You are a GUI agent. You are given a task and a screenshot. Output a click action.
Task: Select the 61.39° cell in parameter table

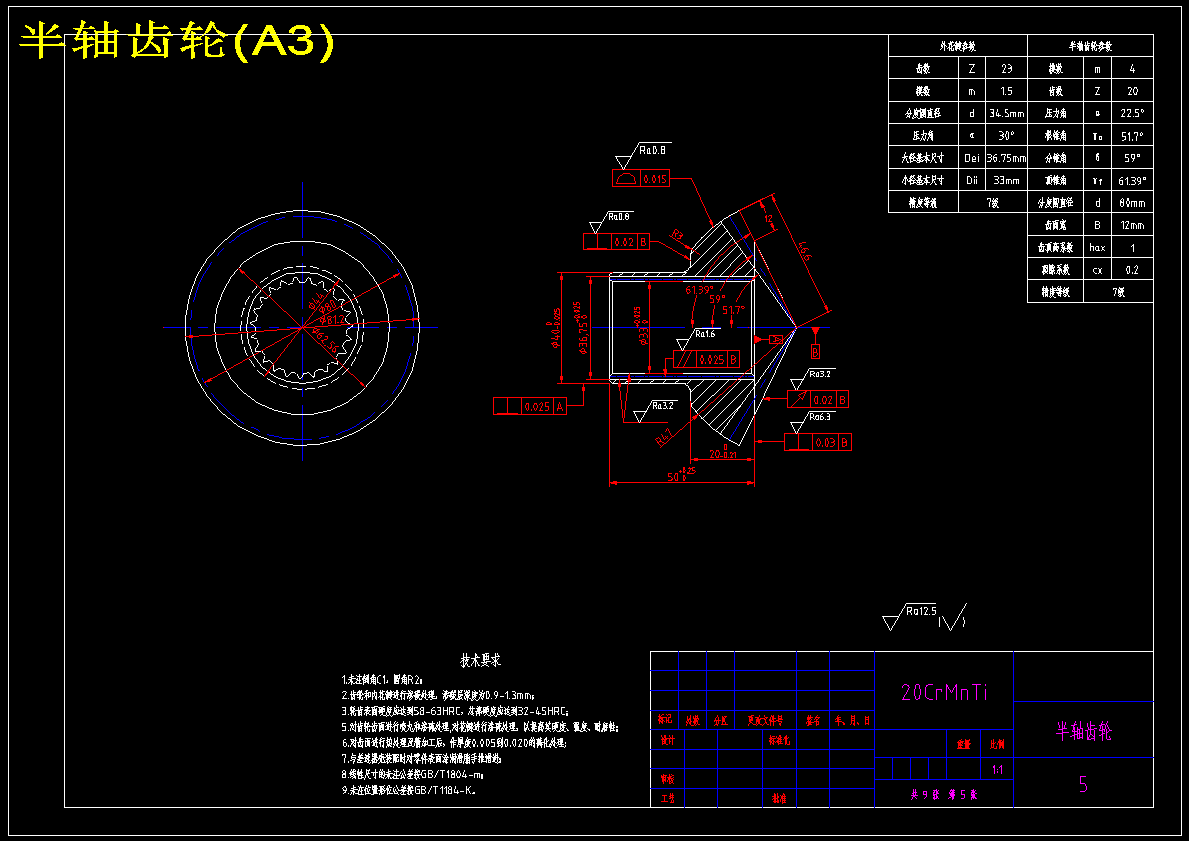point(1132,180)
